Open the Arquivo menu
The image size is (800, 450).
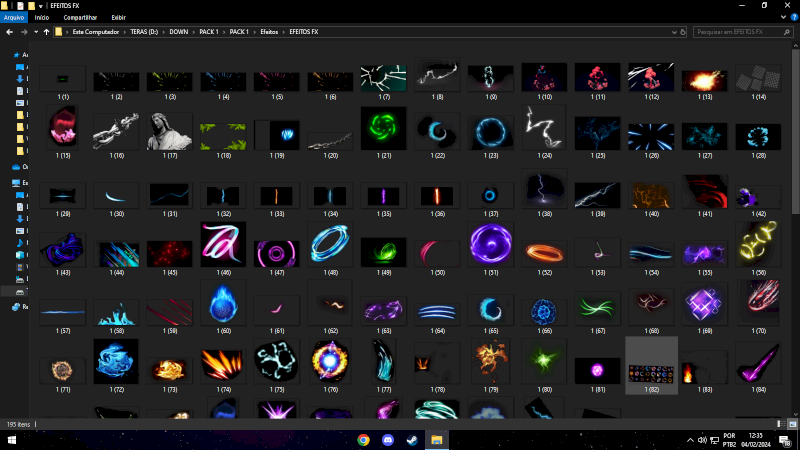coord(14,17)
